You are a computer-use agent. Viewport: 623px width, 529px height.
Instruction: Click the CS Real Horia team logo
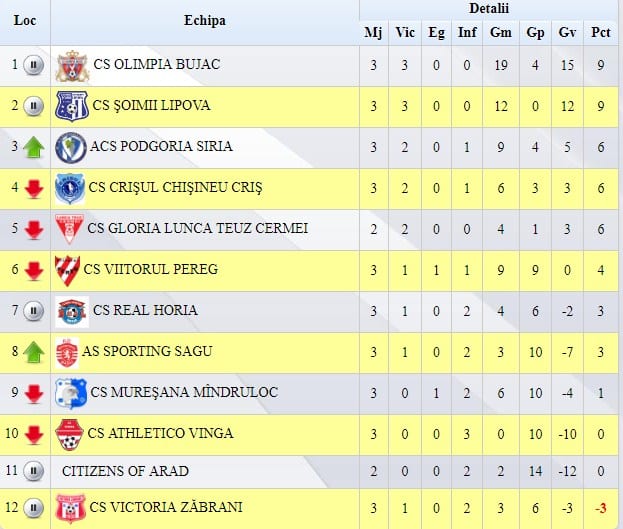pyautogui.click(x=72, y=312)
